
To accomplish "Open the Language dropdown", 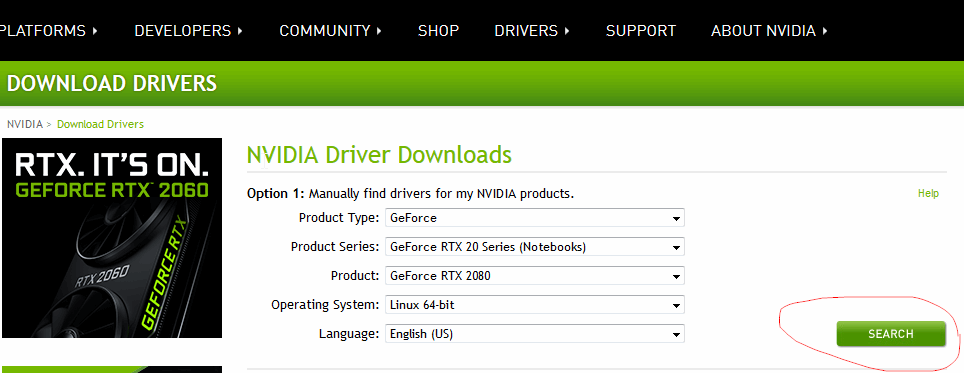I will tap(535, 334).
